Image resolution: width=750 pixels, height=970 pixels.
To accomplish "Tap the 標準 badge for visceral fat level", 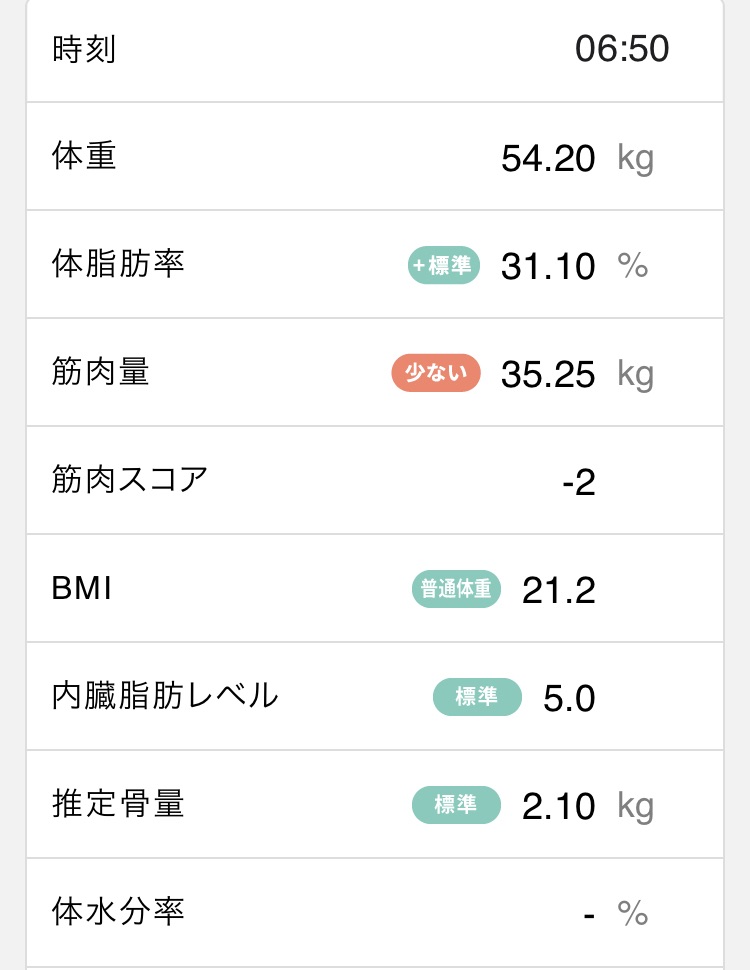I will pos(477,697).
